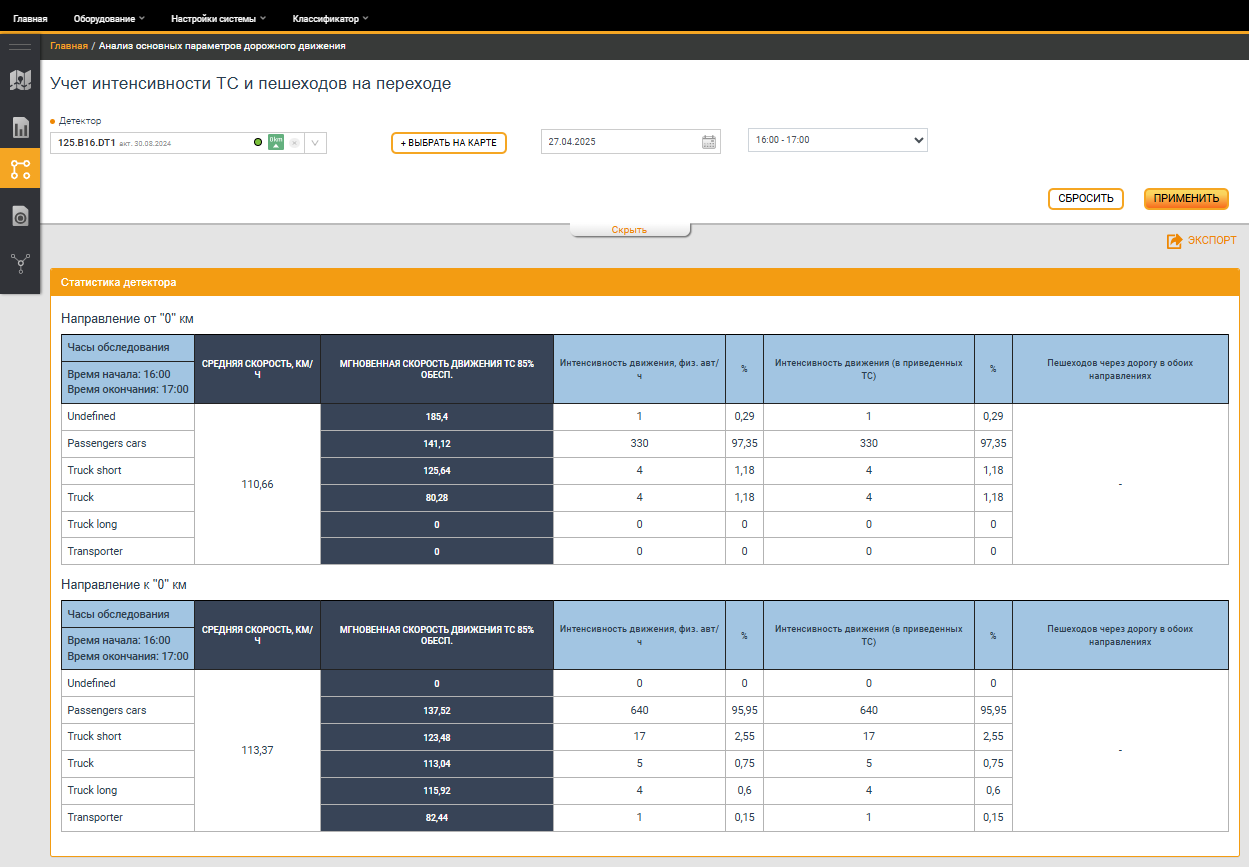Viewport: 1249px width, 867px height.
Task: Open the Главная top menu item
Action: [30, 18]
